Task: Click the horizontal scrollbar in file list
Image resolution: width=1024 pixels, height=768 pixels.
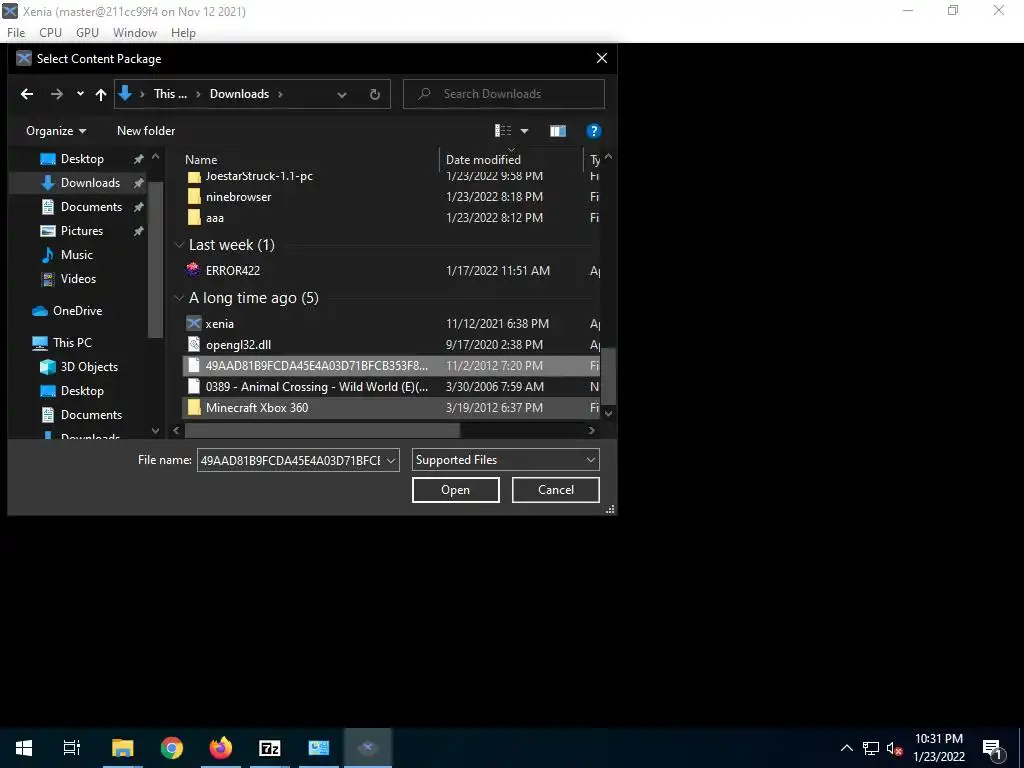Action: tap(323, 430)
